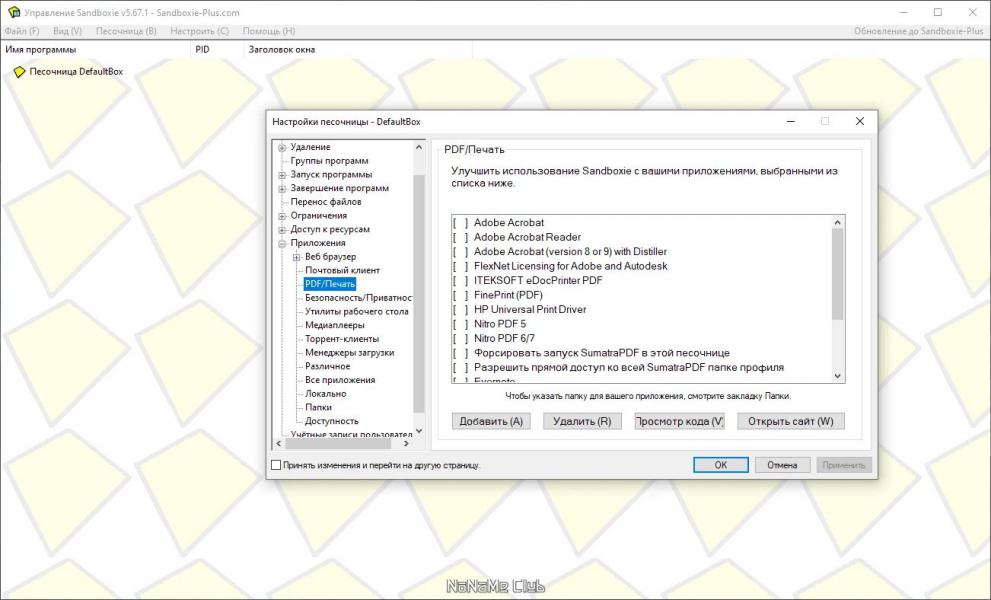The height and width of the screenshot is (600, 991).
Task: Click the Отмена button
Action: tap(782, 465)
